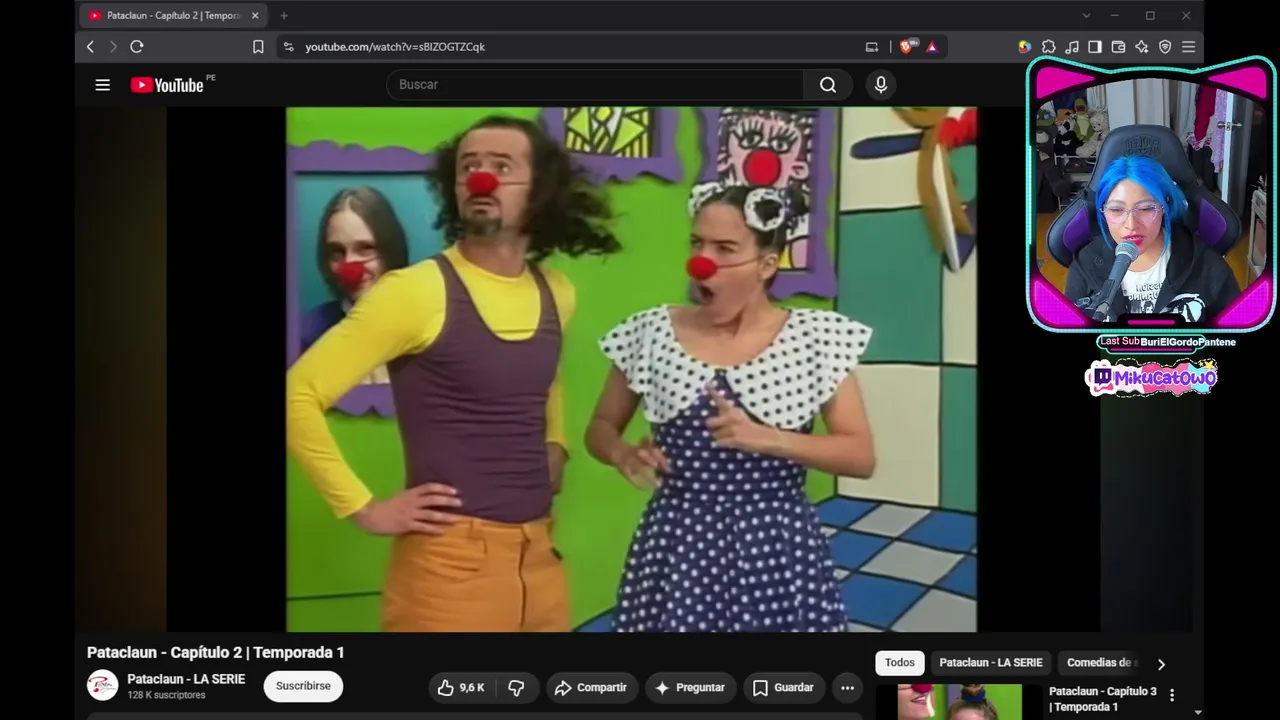
Task: Share the video via Compartir
Action: pyautogui.click(x=592, y=688)
